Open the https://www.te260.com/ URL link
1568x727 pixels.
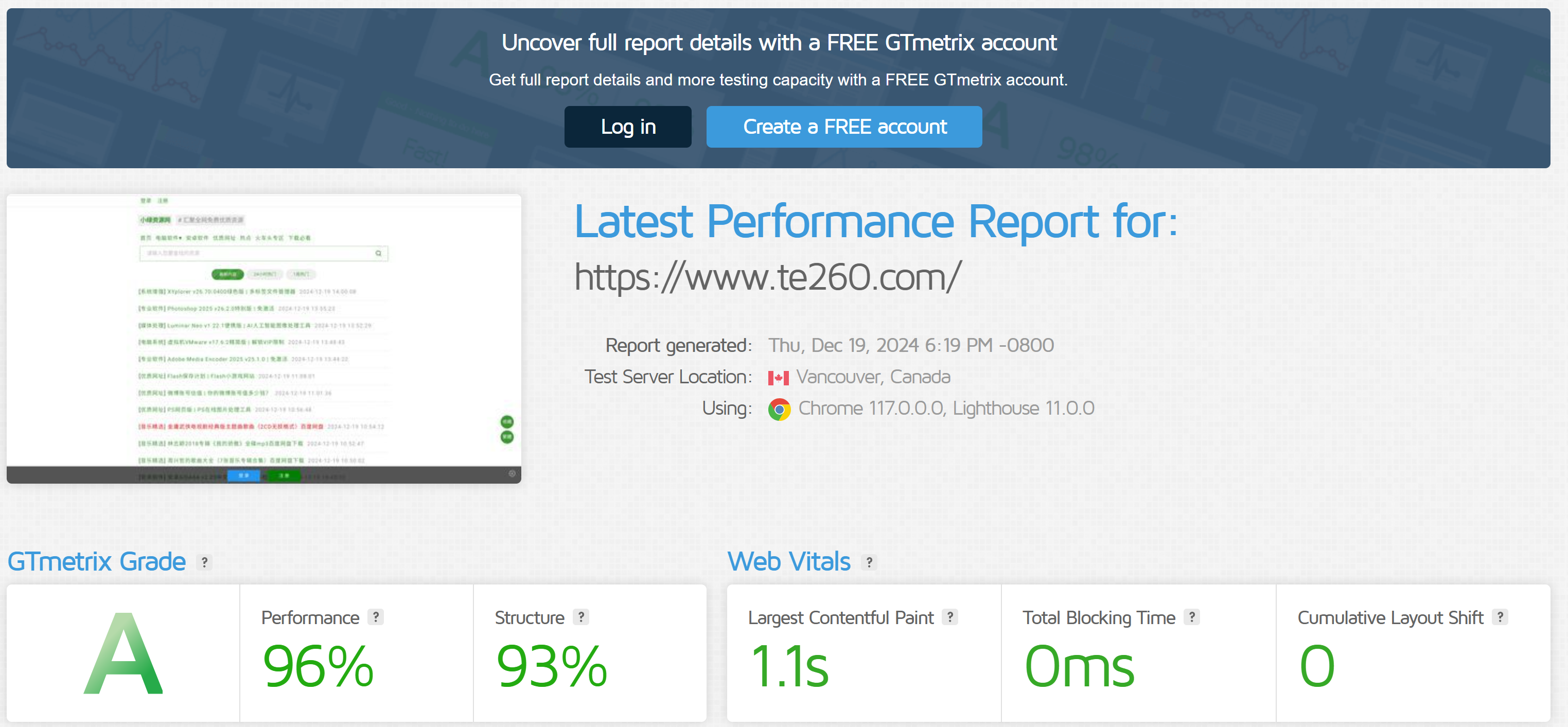(768, 277)
